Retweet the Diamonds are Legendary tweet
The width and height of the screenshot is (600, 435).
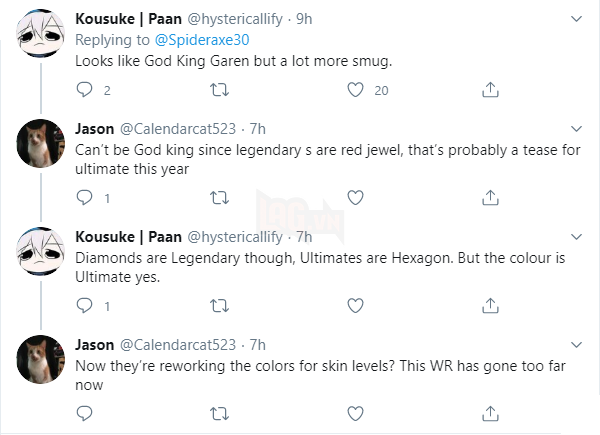[219, 305]
